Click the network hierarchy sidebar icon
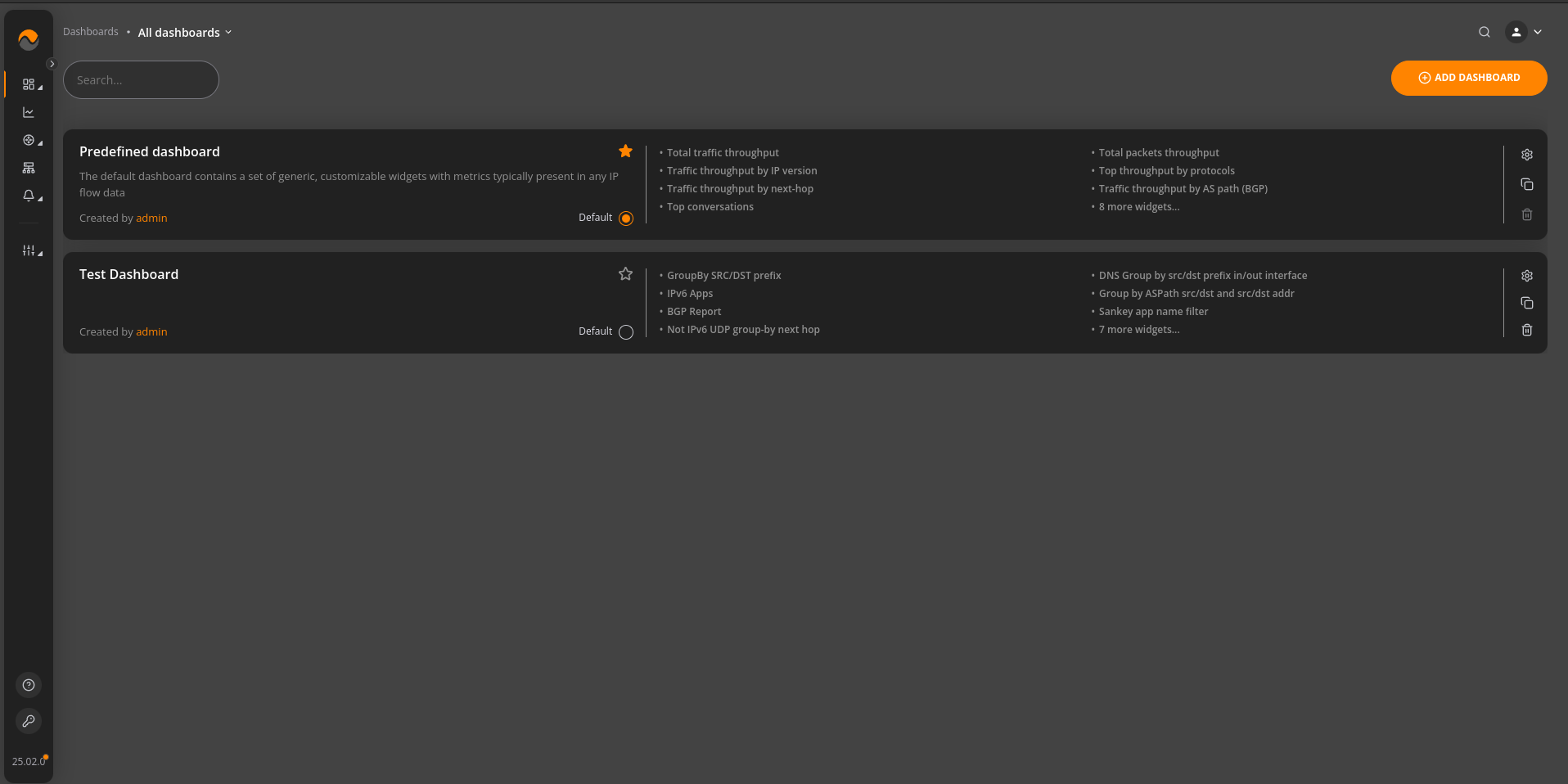This screenshot has height=784, width=1568. pos(29,169)
